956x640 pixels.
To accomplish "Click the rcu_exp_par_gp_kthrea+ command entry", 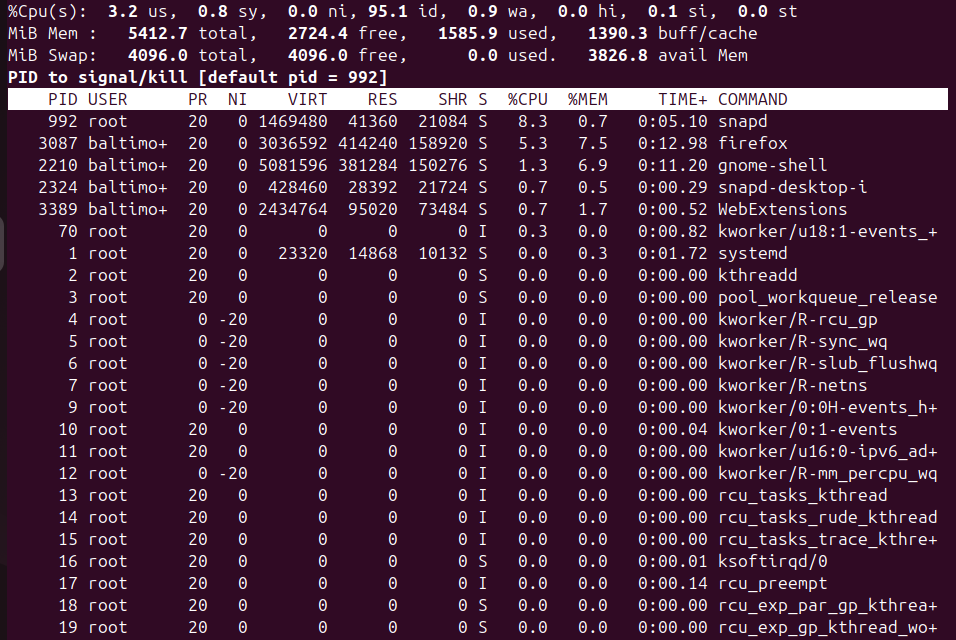I will [827, 604].
